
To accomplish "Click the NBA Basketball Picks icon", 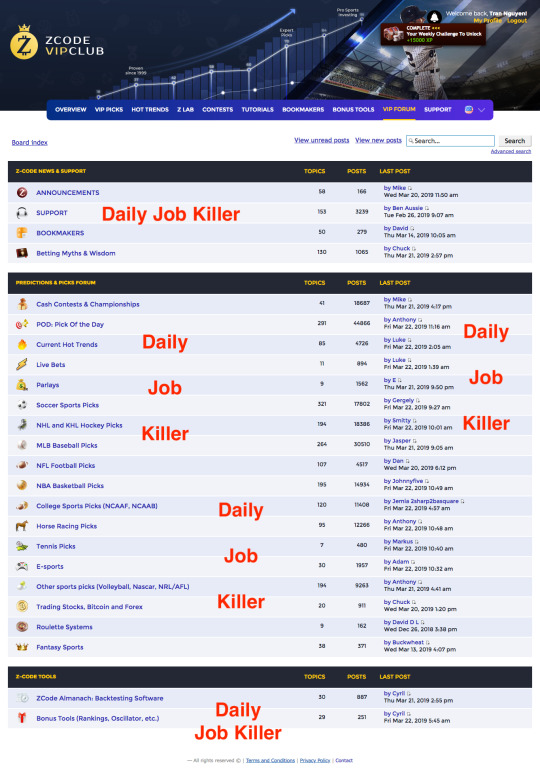I will coord(22,486).
